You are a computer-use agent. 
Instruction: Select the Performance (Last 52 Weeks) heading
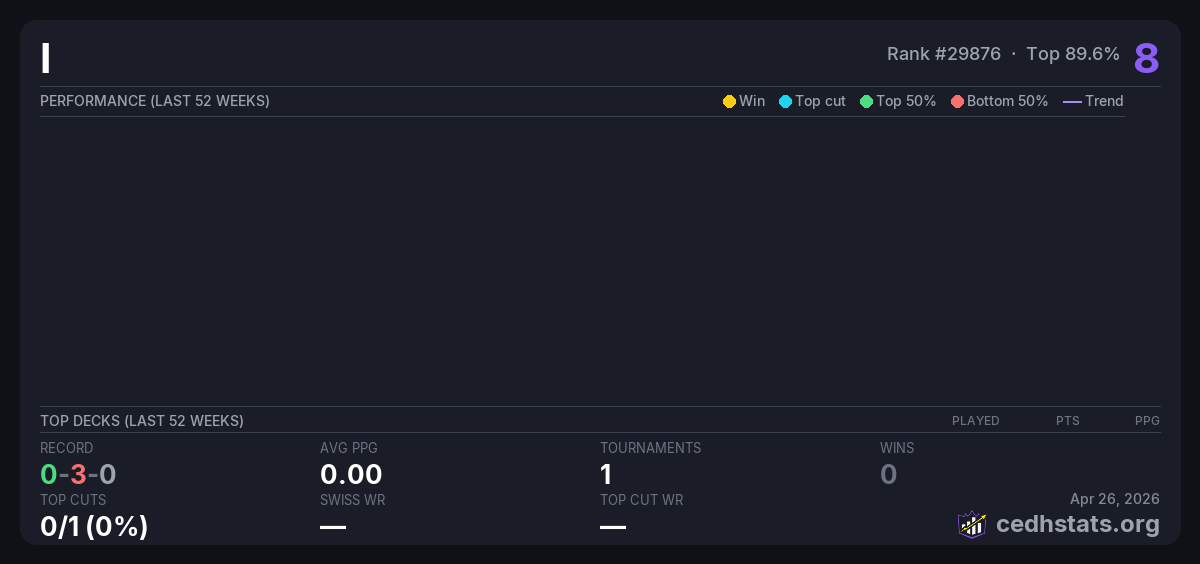[x=155, y=101]
